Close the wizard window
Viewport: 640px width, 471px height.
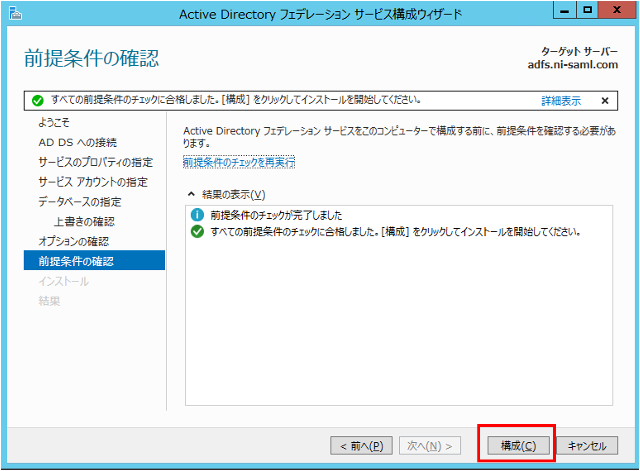pyautogui.click(x=617, y=10)
